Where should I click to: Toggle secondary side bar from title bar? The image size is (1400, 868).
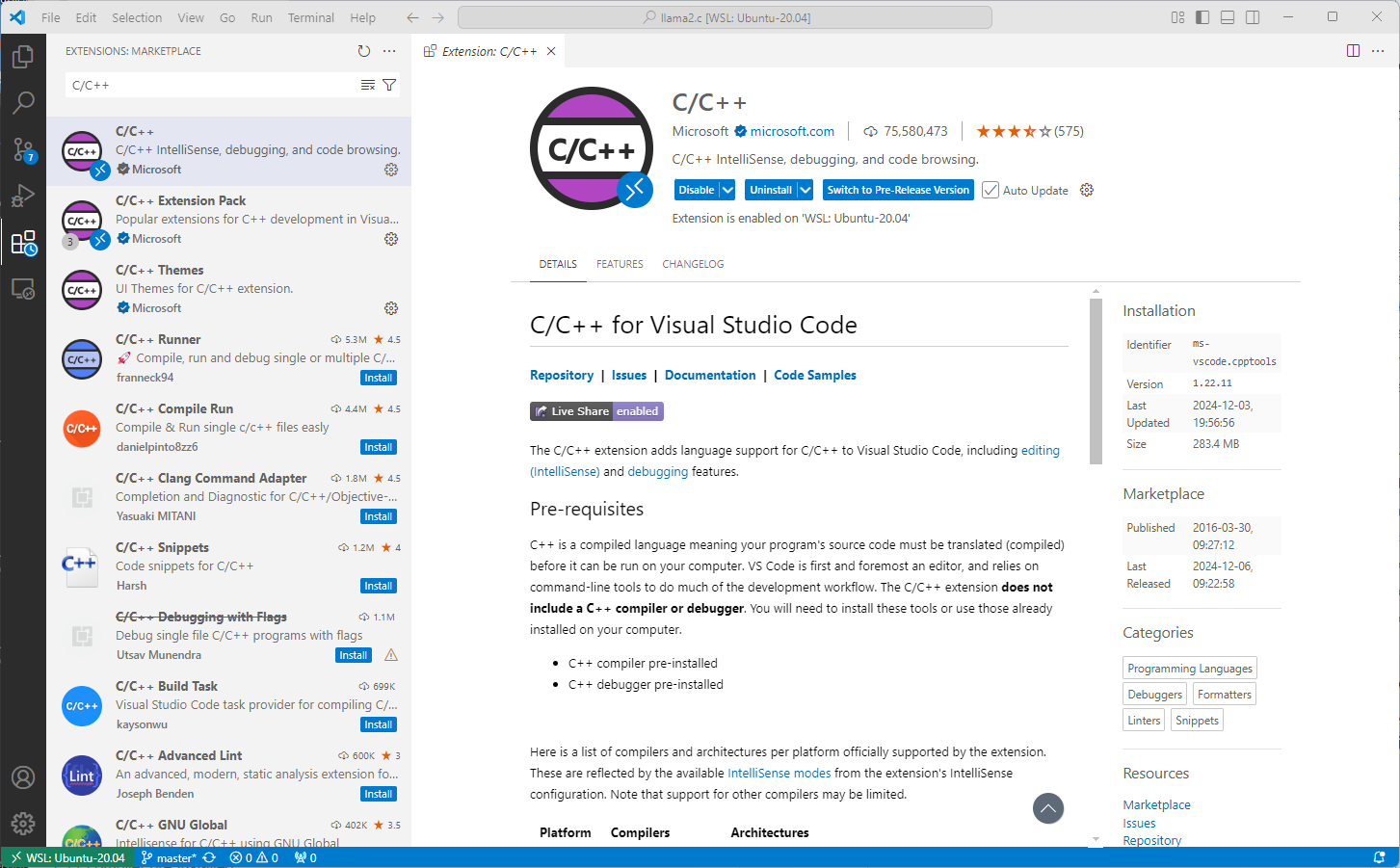tap(1253, 17)
